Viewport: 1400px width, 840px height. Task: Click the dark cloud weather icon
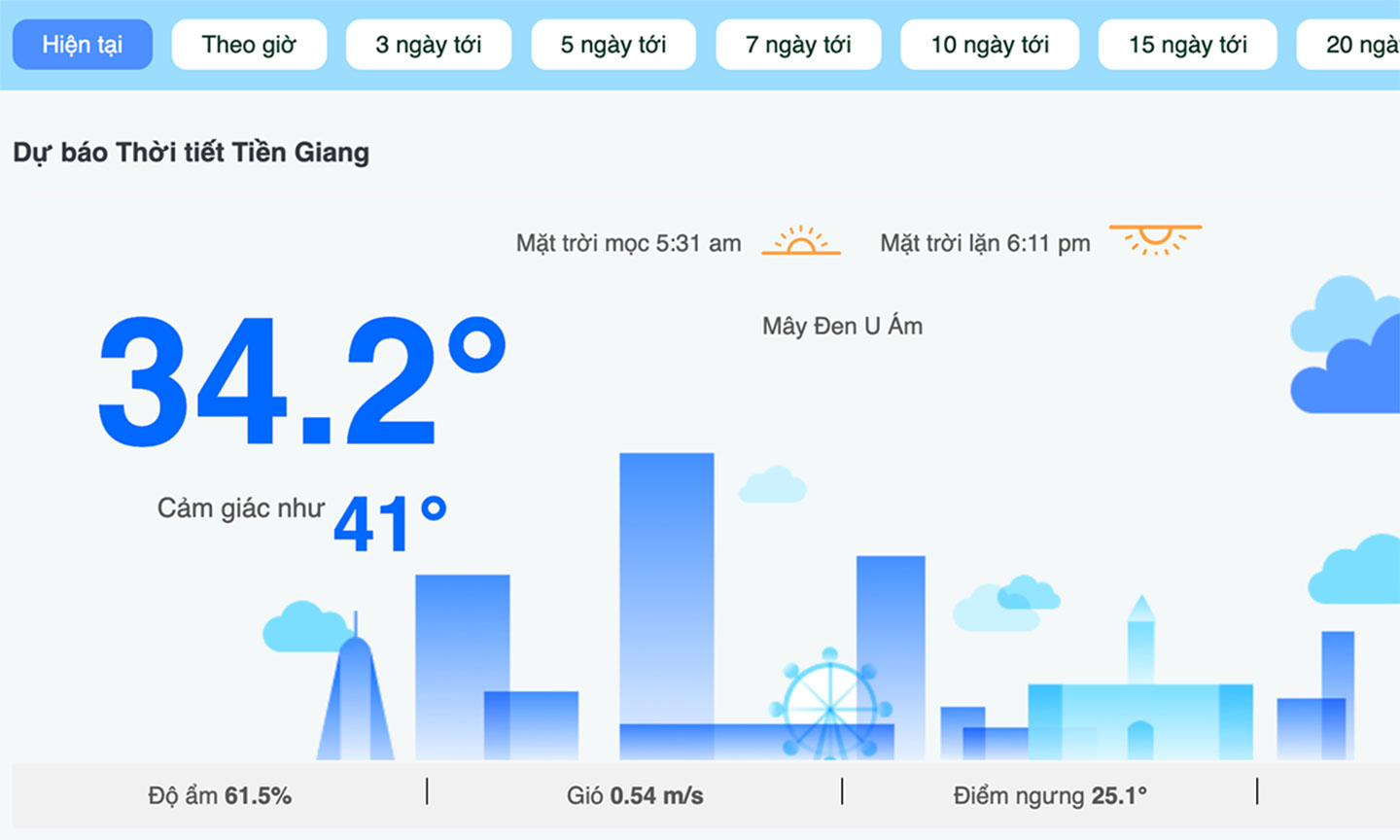tap(1346, 345)
